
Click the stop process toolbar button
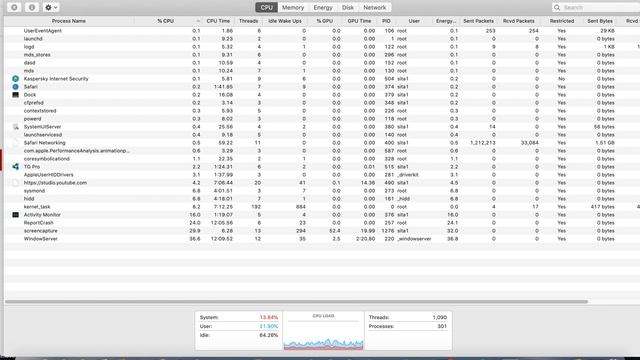coord(14,7)
